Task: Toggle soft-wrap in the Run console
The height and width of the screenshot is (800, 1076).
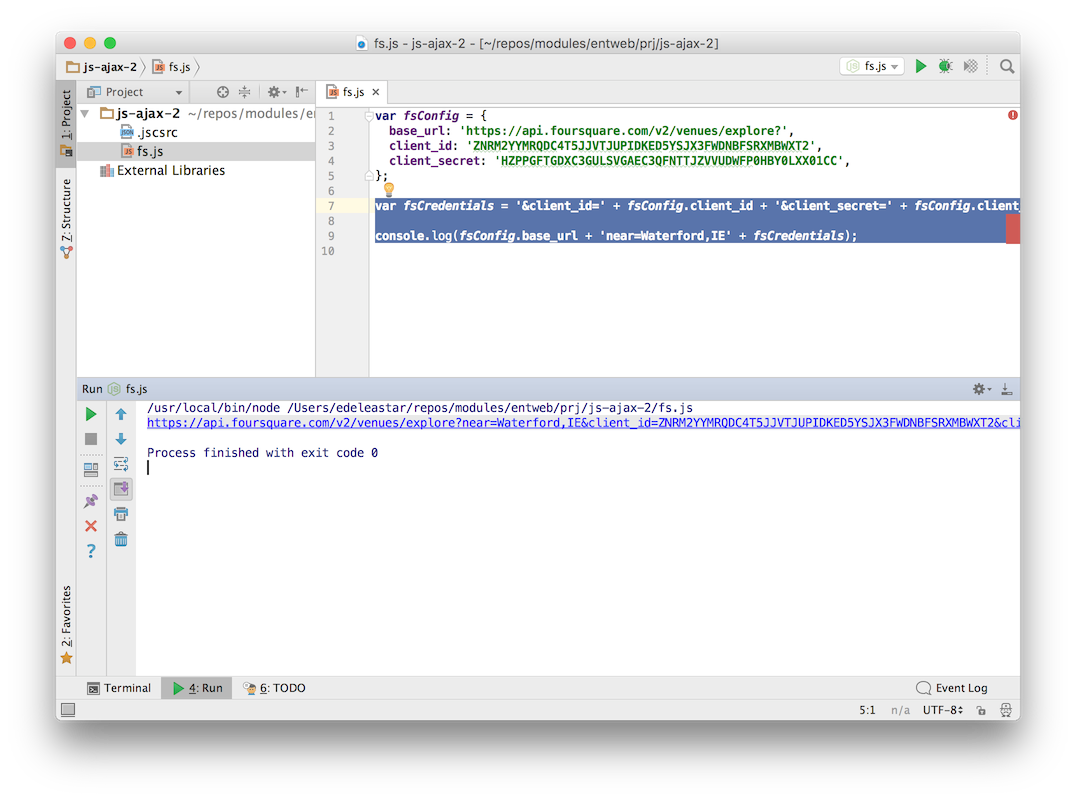Action: click(x=121, y=464)
